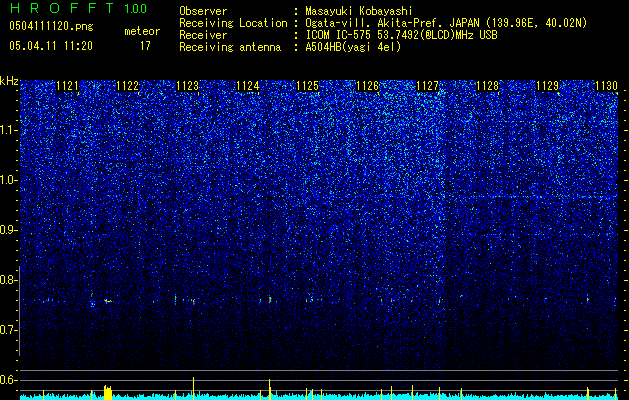Click the meteor count value 17
The height and width of the screenshot is (400, 629).
pyautogui.click(x=145, y=46)
